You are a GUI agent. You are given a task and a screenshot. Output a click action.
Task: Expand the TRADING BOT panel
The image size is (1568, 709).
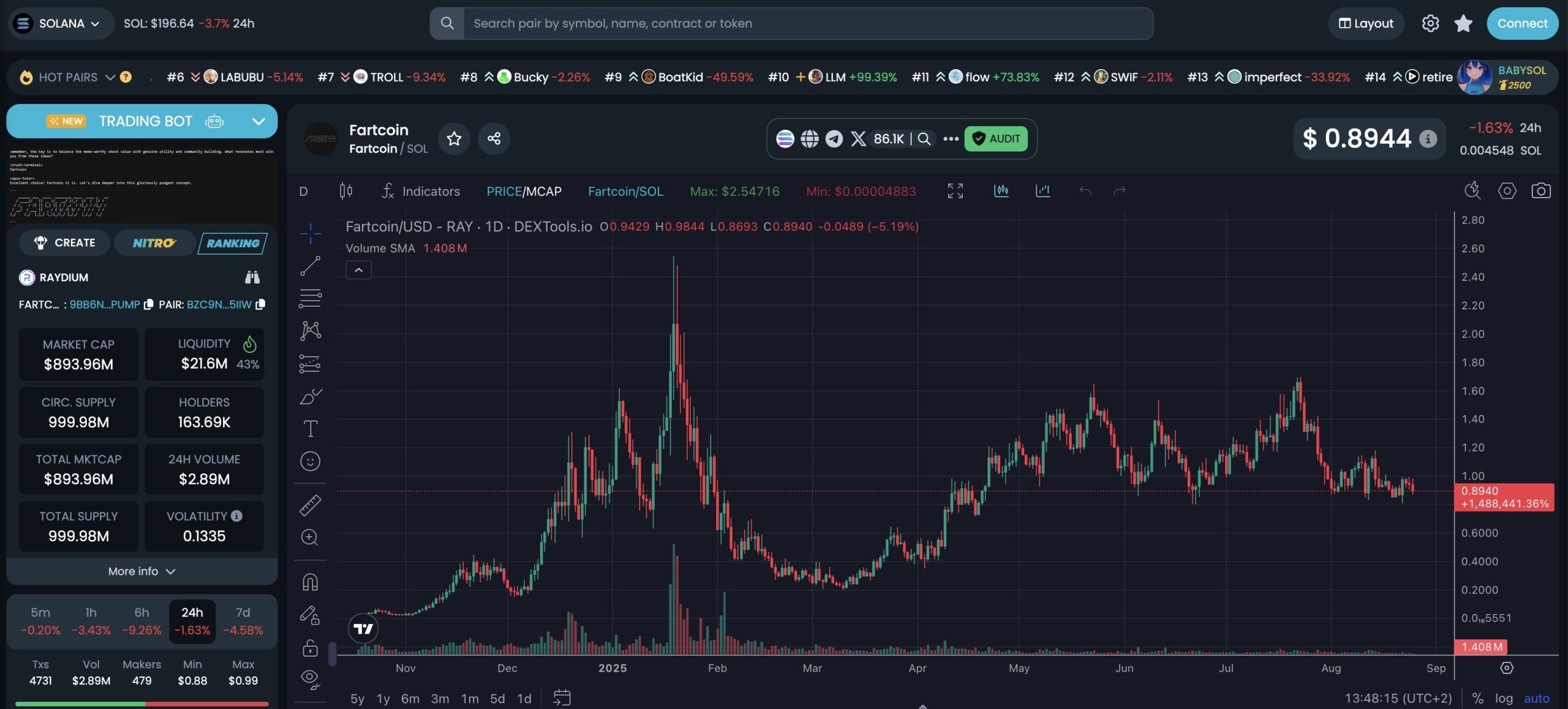(x=259, y=121)
